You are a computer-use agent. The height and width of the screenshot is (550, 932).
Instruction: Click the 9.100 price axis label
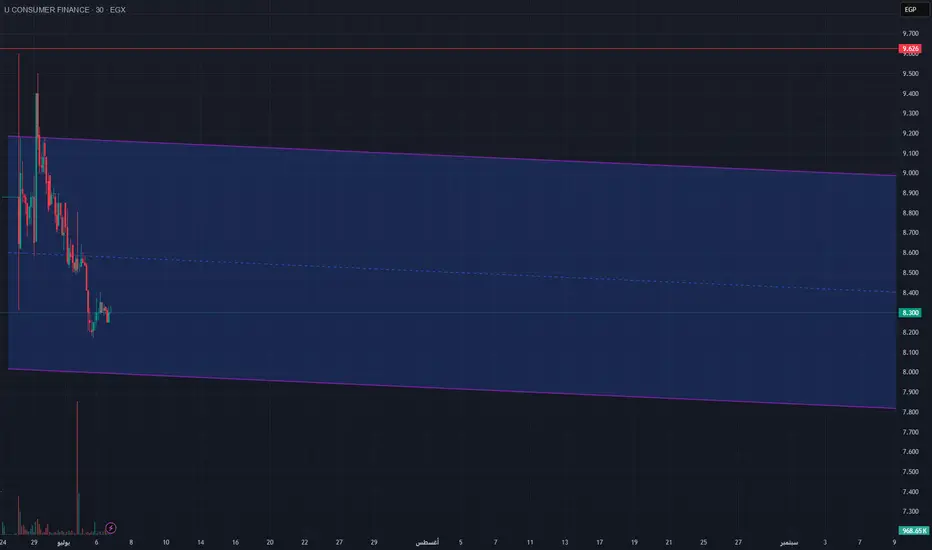910,153
